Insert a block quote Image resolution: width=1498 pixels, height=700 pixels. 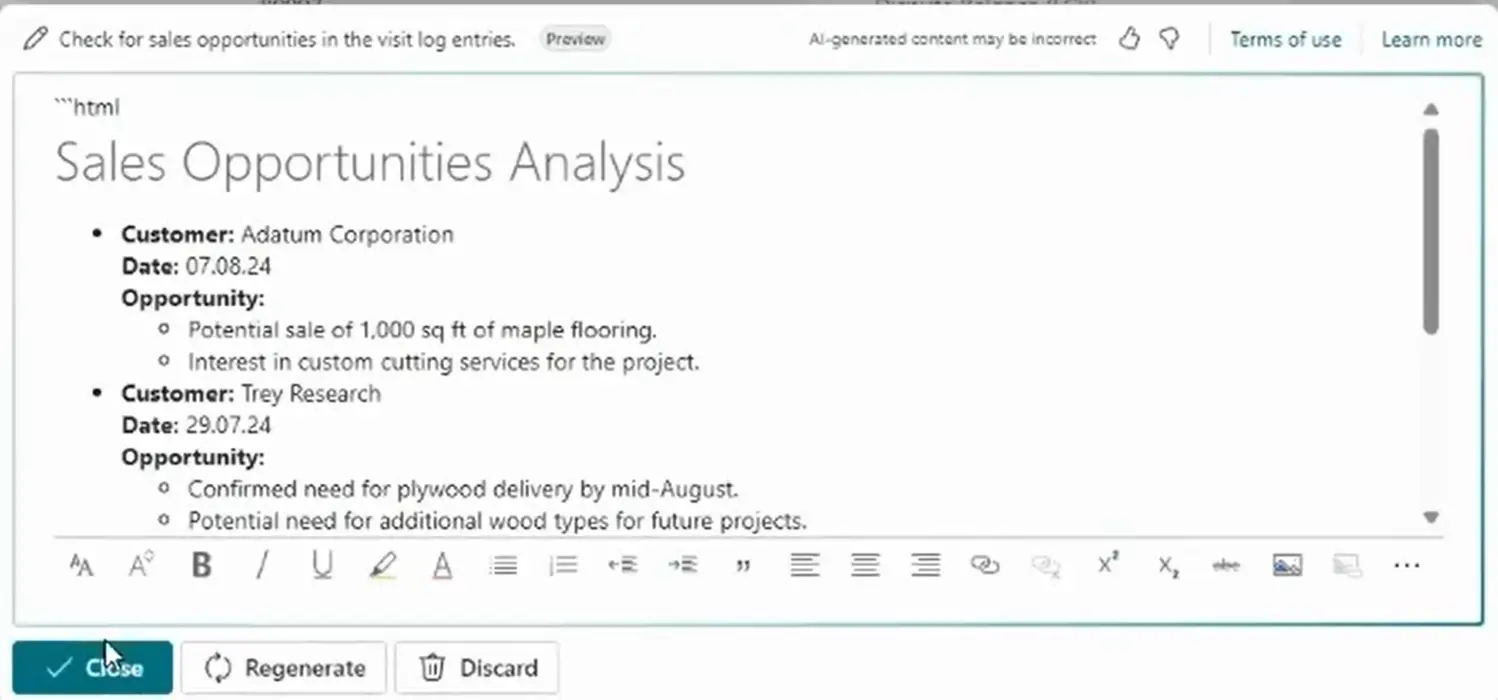[x=743, y=566]
